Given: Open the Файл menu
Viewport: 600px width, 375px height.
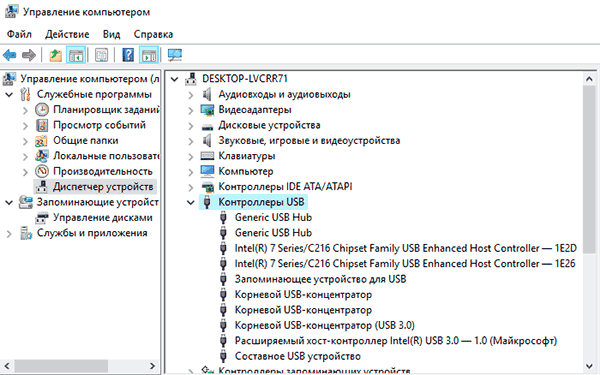Looking at the screenshot, I should (19, 34).
